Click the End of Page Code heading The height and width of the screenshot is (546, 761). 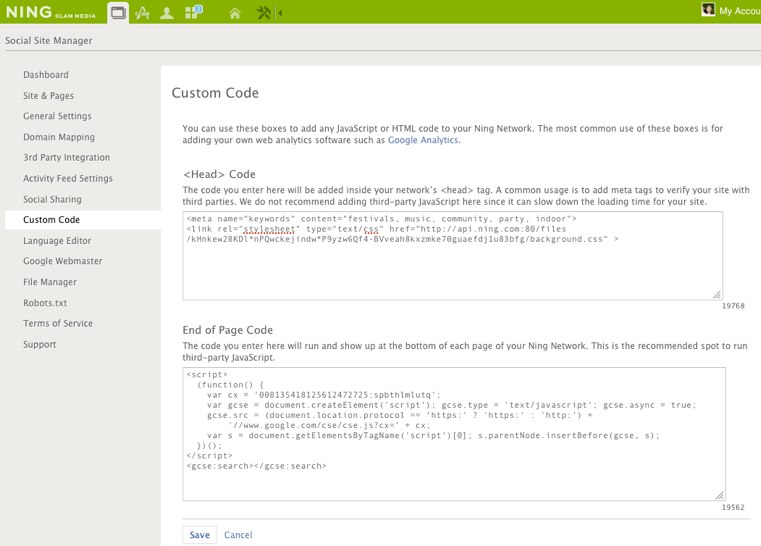click(x=228, y=330)
